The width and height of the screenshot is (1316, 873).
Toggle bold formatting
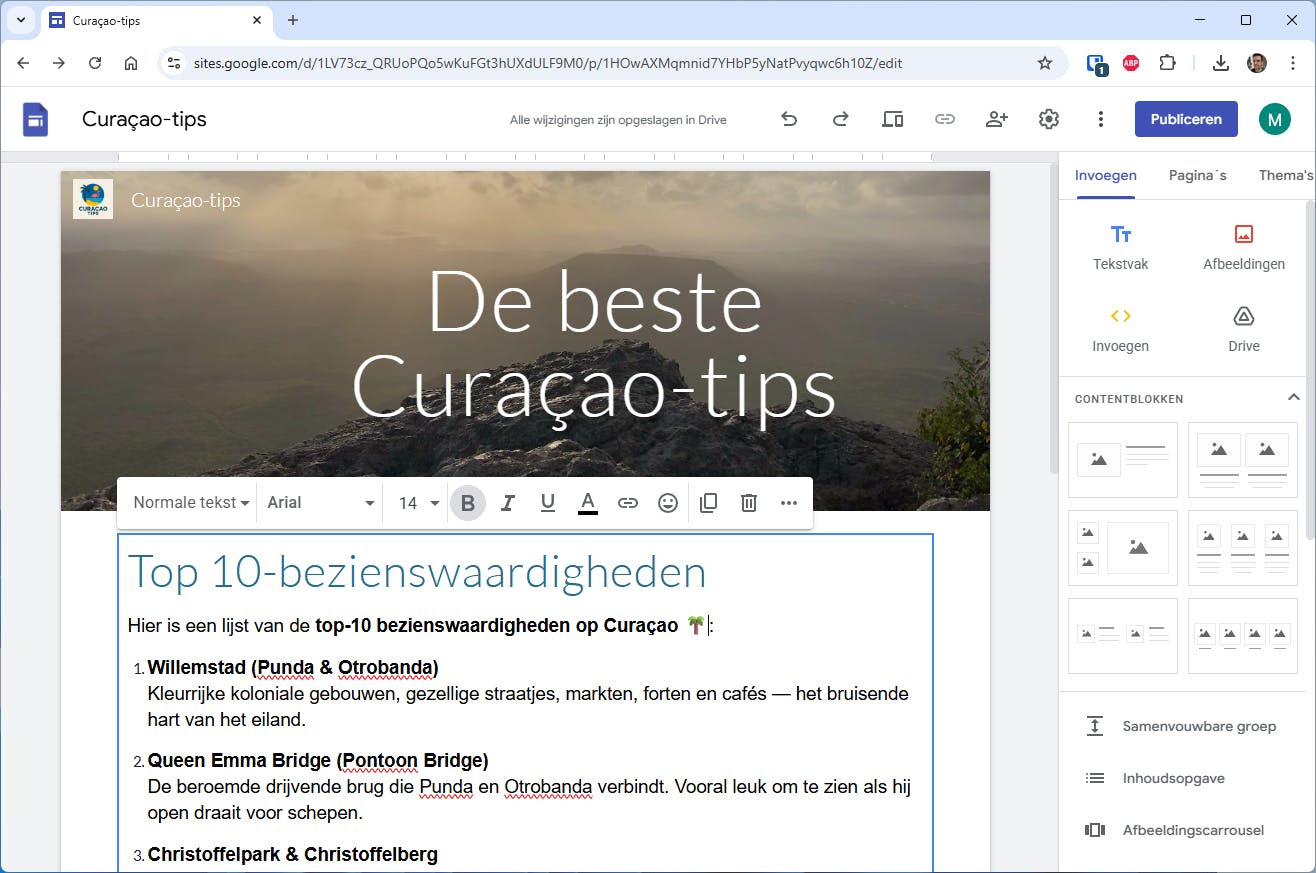[468, 503]
